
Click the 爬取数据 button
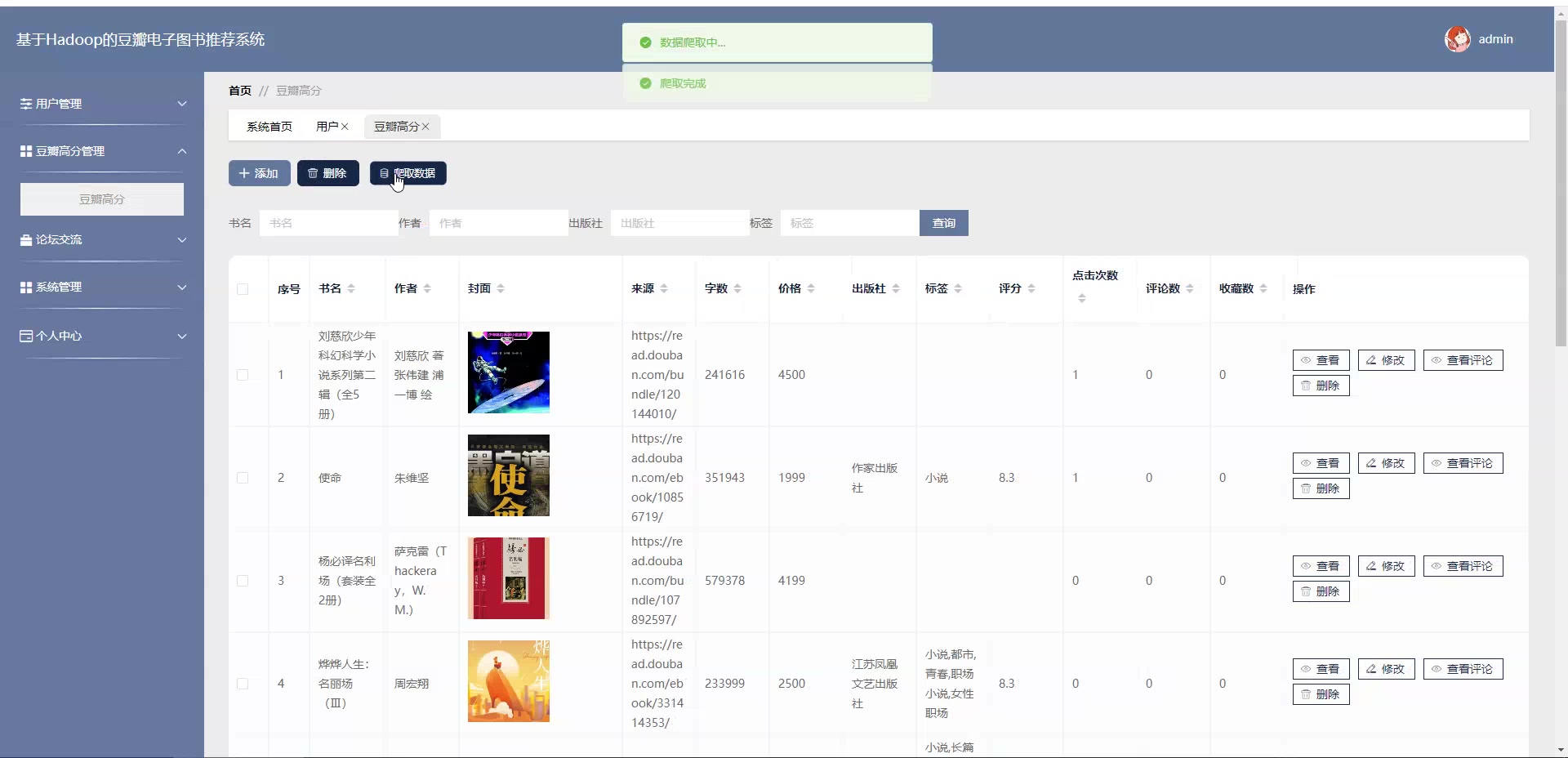pyautogui.click(x=408, y=173)
